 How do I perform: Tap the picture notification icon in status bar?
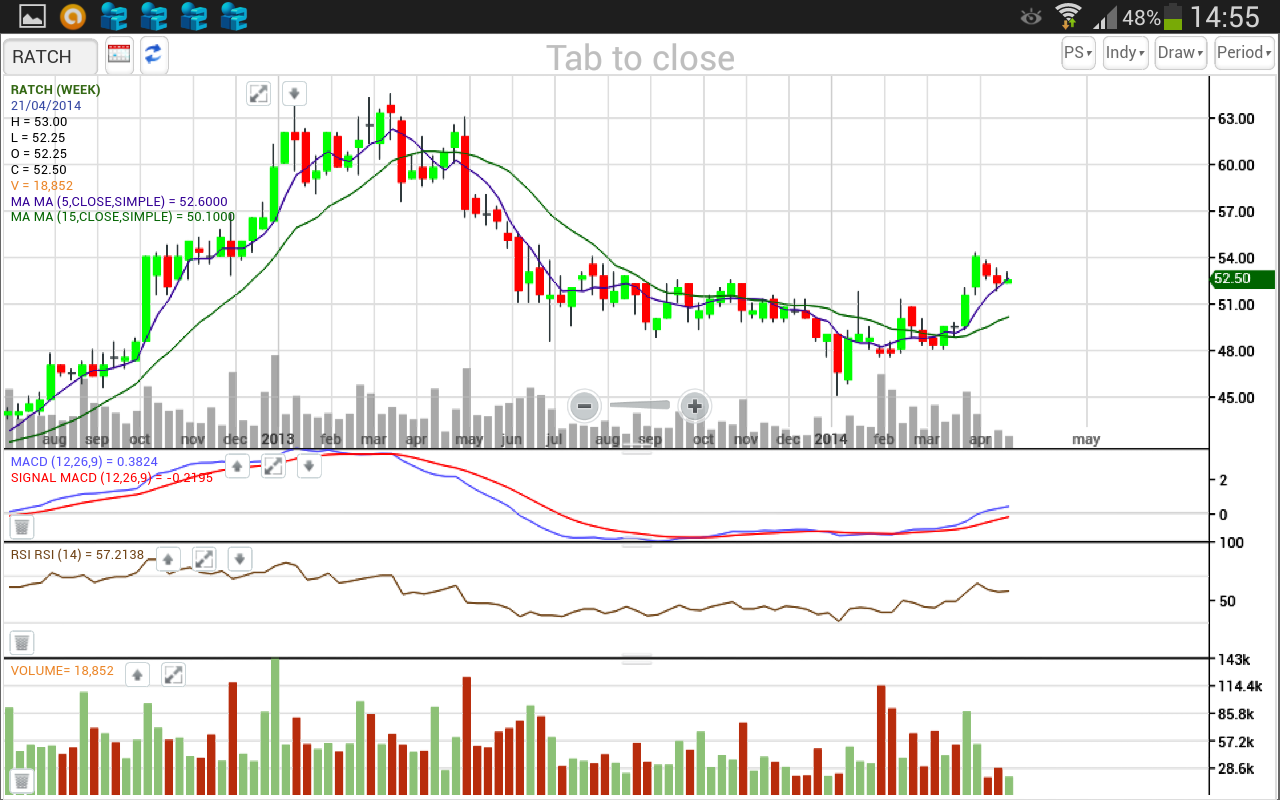coord(32,16)
